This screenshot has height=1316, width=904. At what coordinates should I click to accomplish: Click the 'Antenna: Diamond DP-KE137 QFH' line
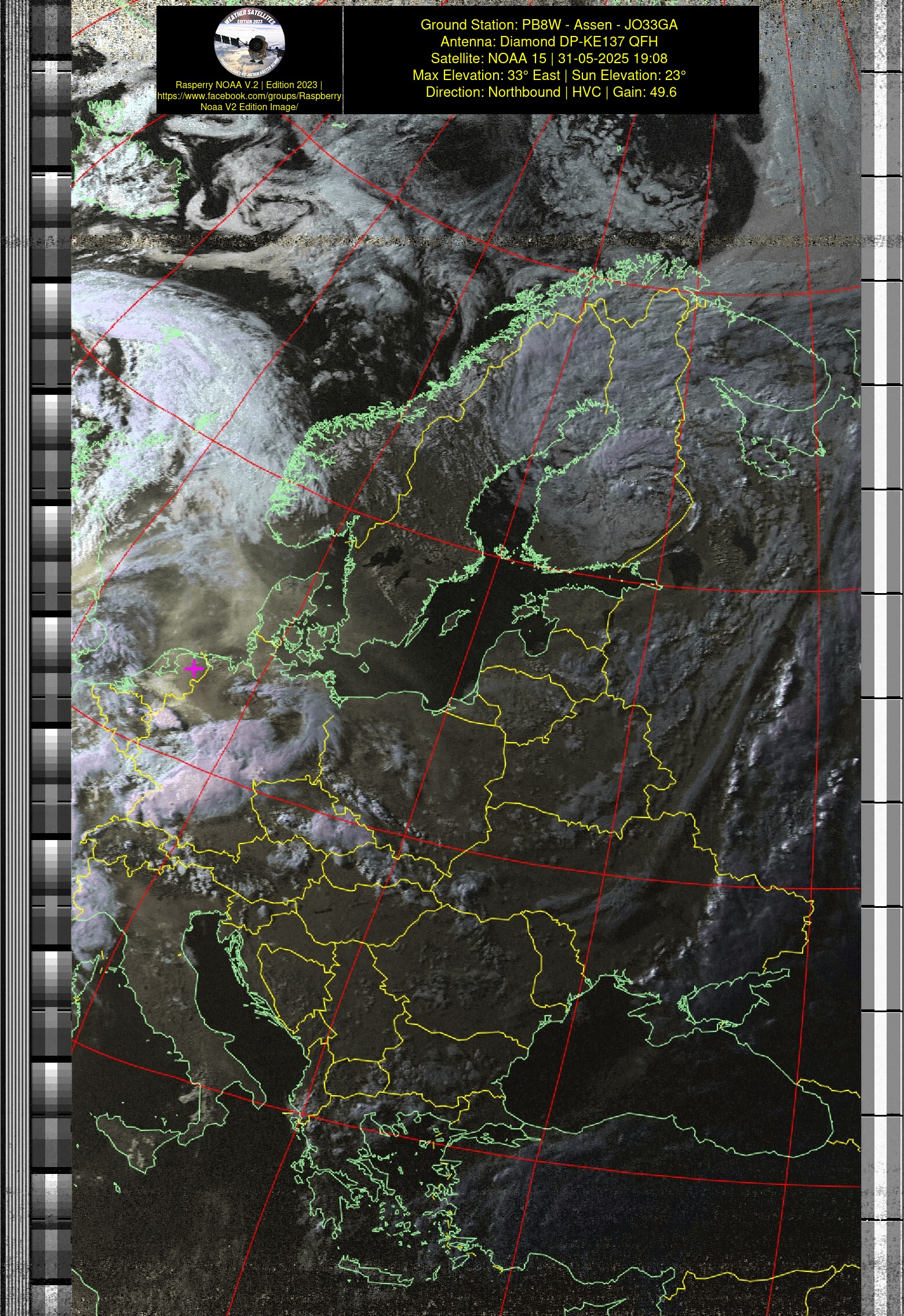[549, 42]
